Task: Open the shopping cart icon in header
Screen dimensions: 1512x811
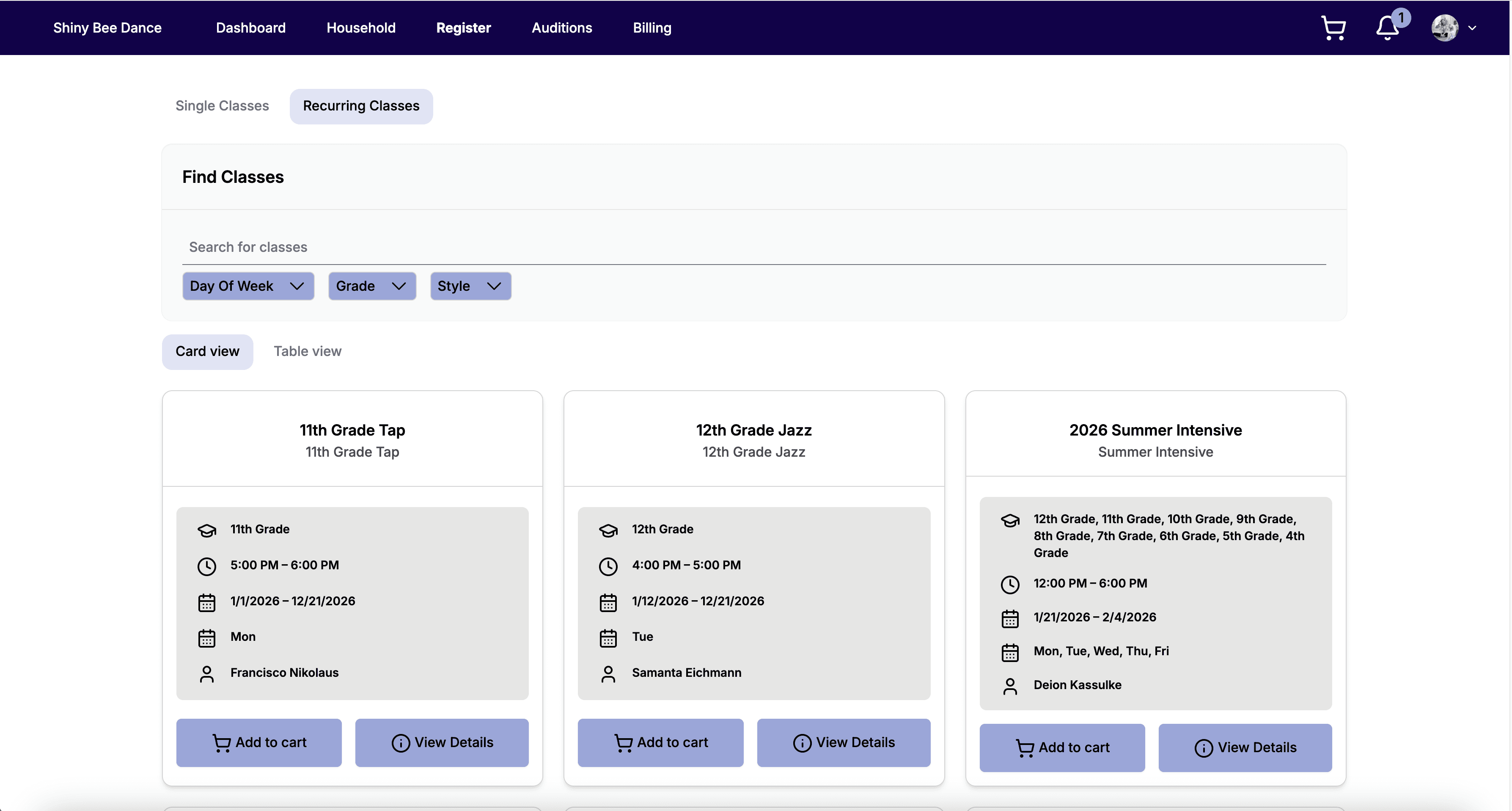Action: point(1333,28)
